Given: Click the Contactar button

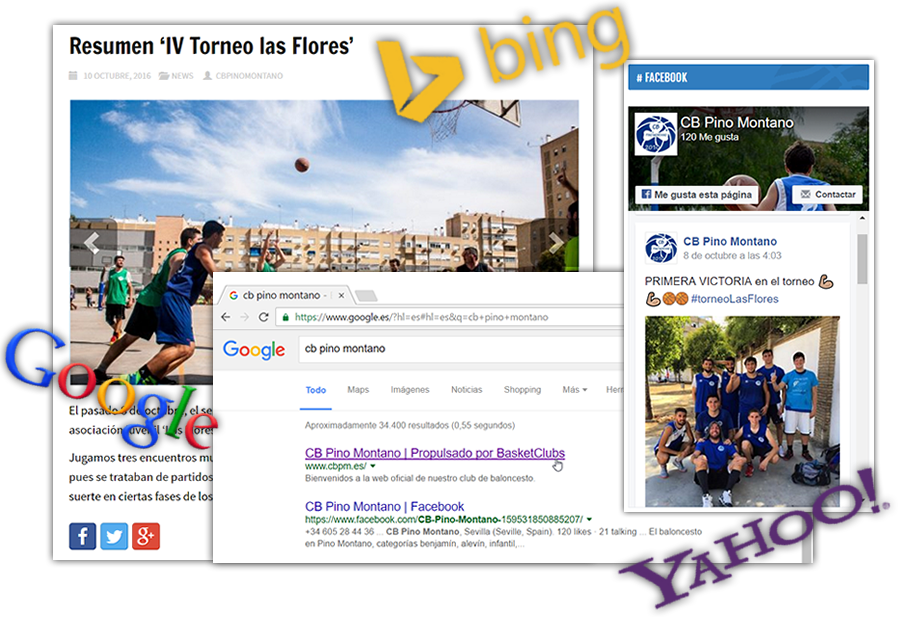Looking at the screenshot, I should 828,195.
